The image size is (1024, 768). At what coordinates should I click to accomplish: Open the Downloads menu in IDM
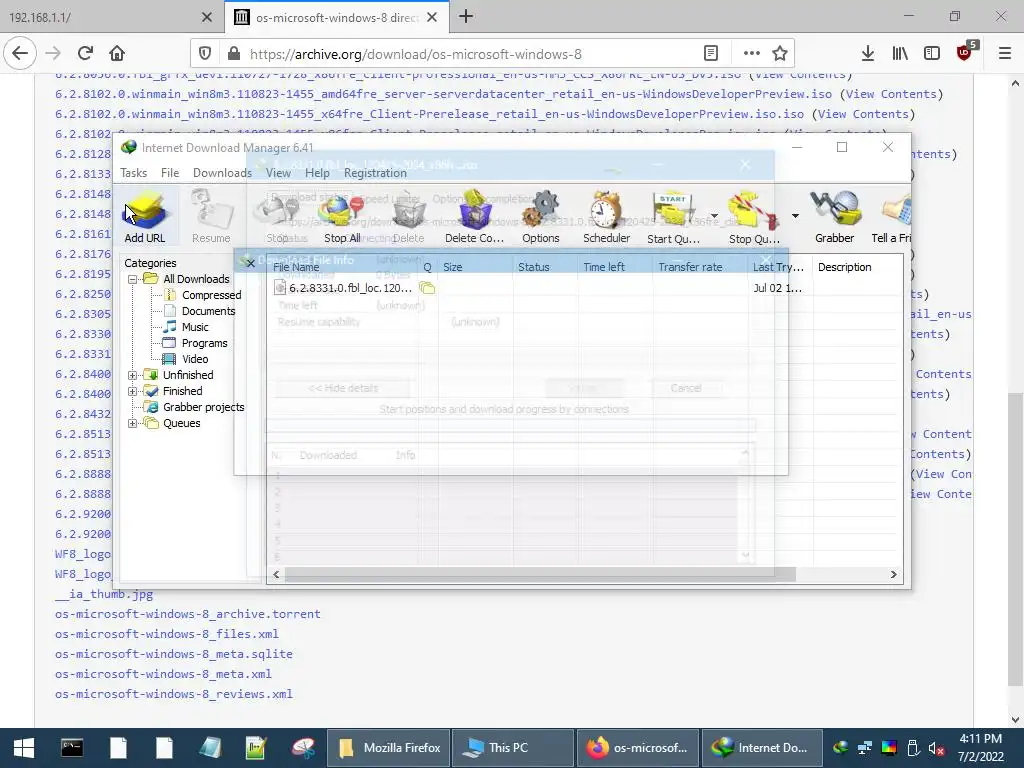(x=222, y=173)
